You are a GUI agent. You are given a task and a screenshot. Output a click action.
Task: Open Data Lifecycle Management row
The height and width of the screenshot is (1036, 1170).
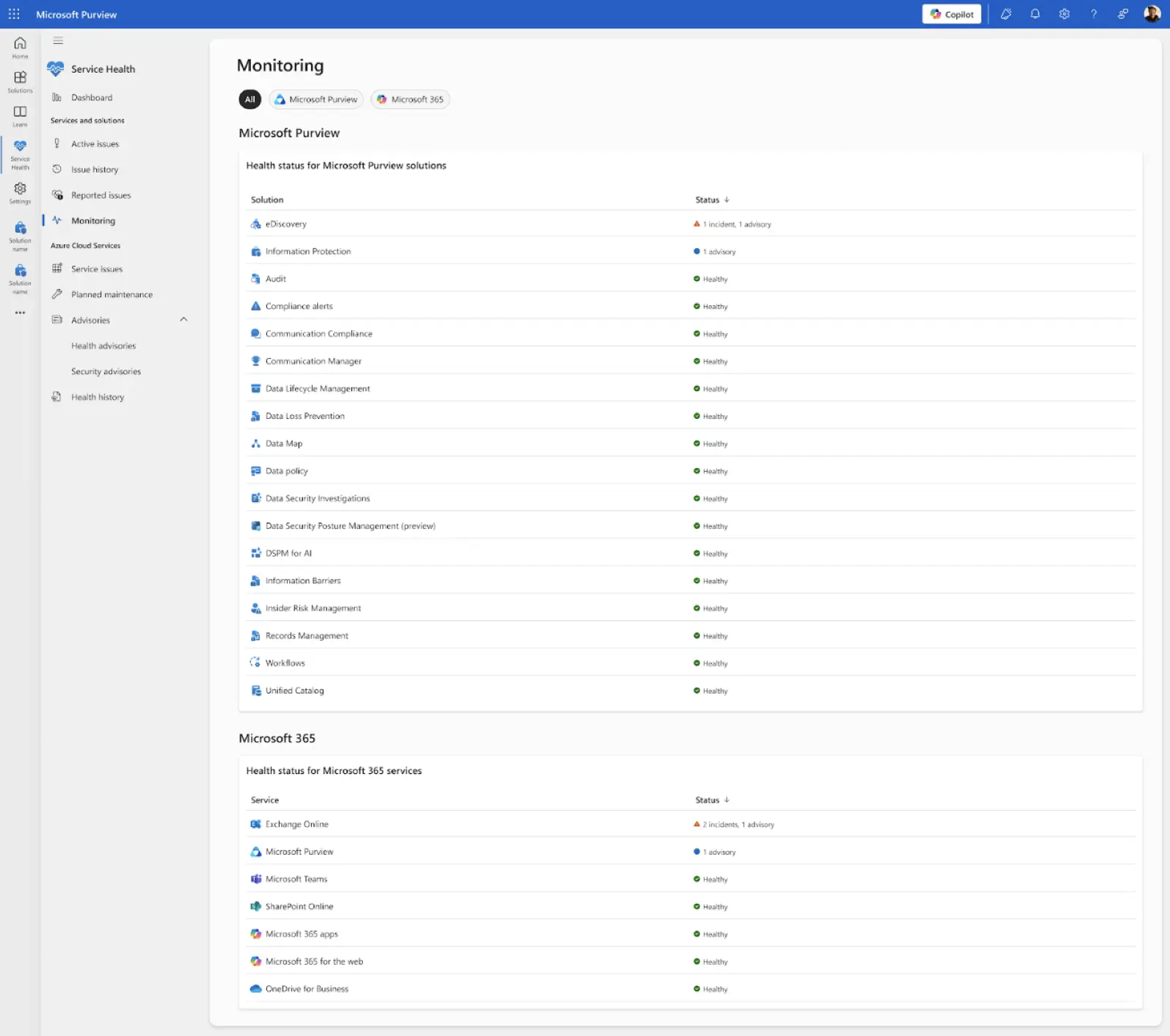[691, 388]
